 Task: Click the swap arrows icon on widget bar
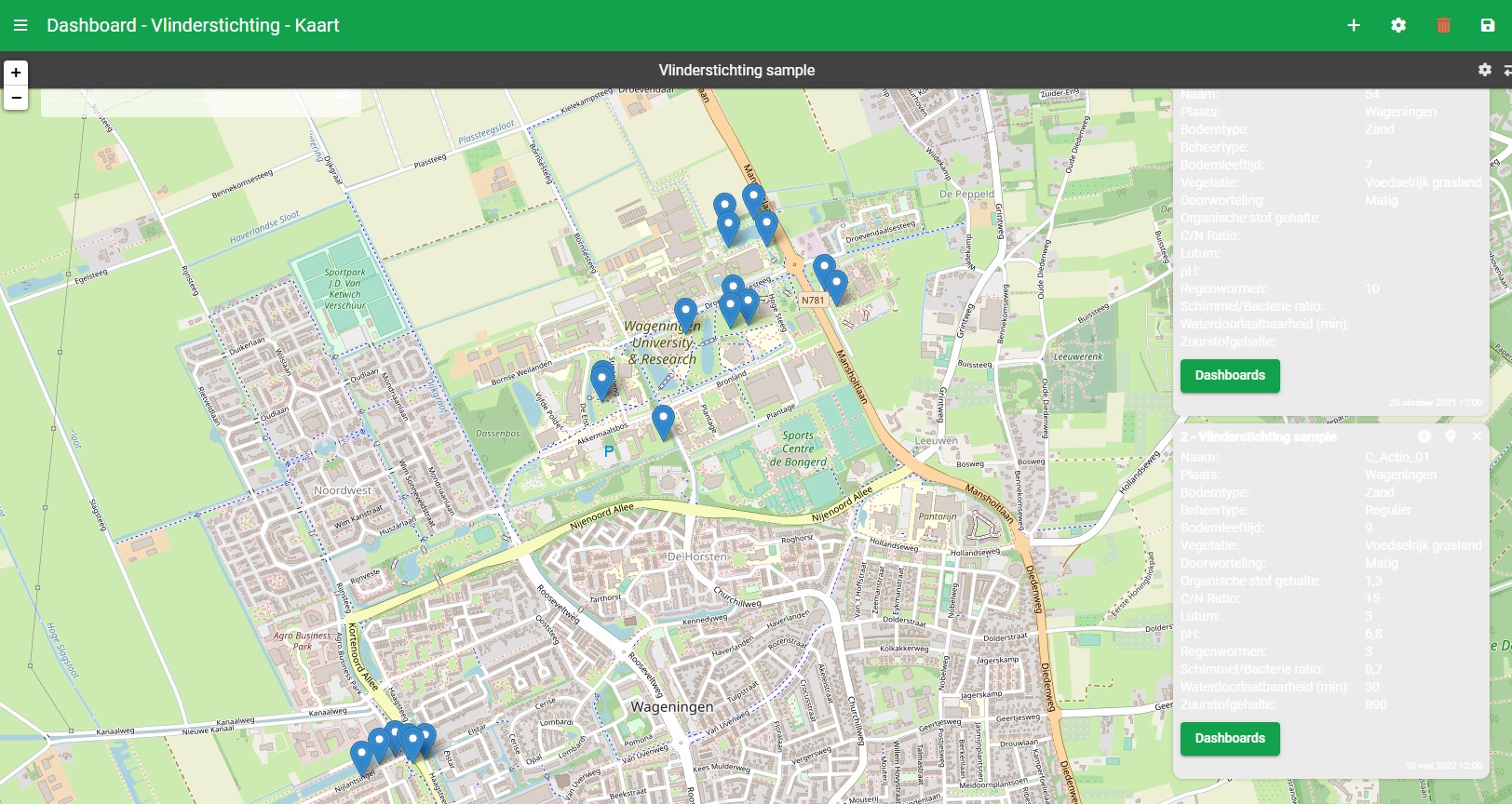1507,70
